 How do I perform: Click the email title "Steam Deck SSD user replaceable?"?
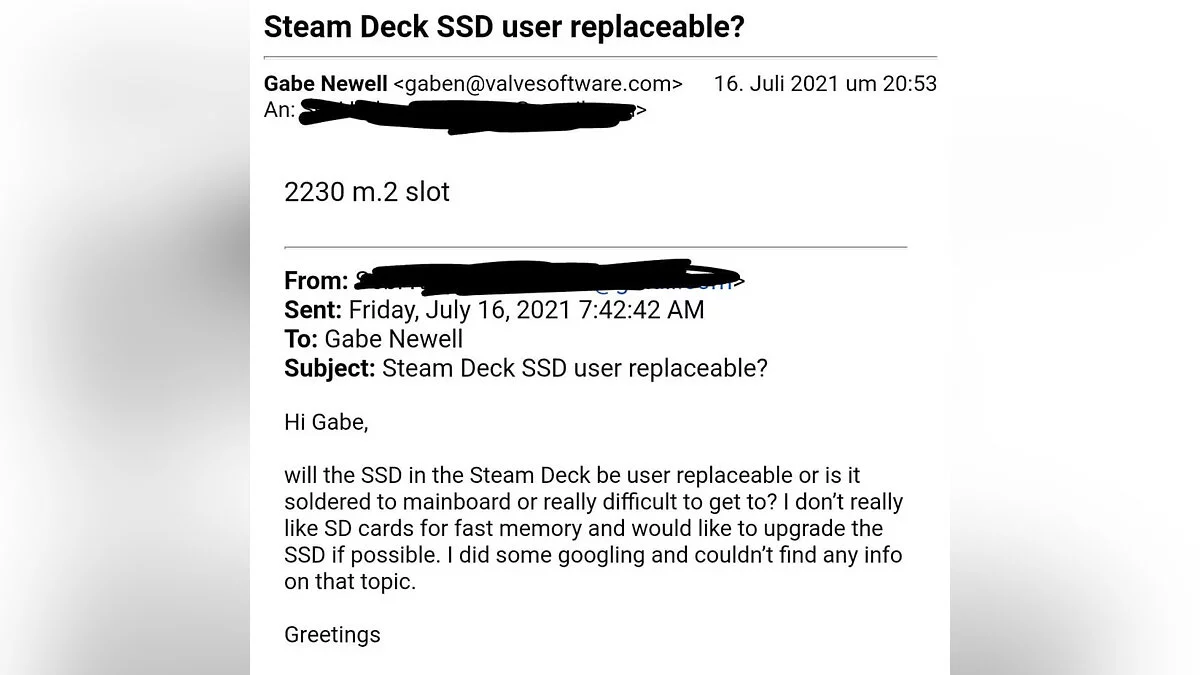pyautogui.click(x=504, y=27)
